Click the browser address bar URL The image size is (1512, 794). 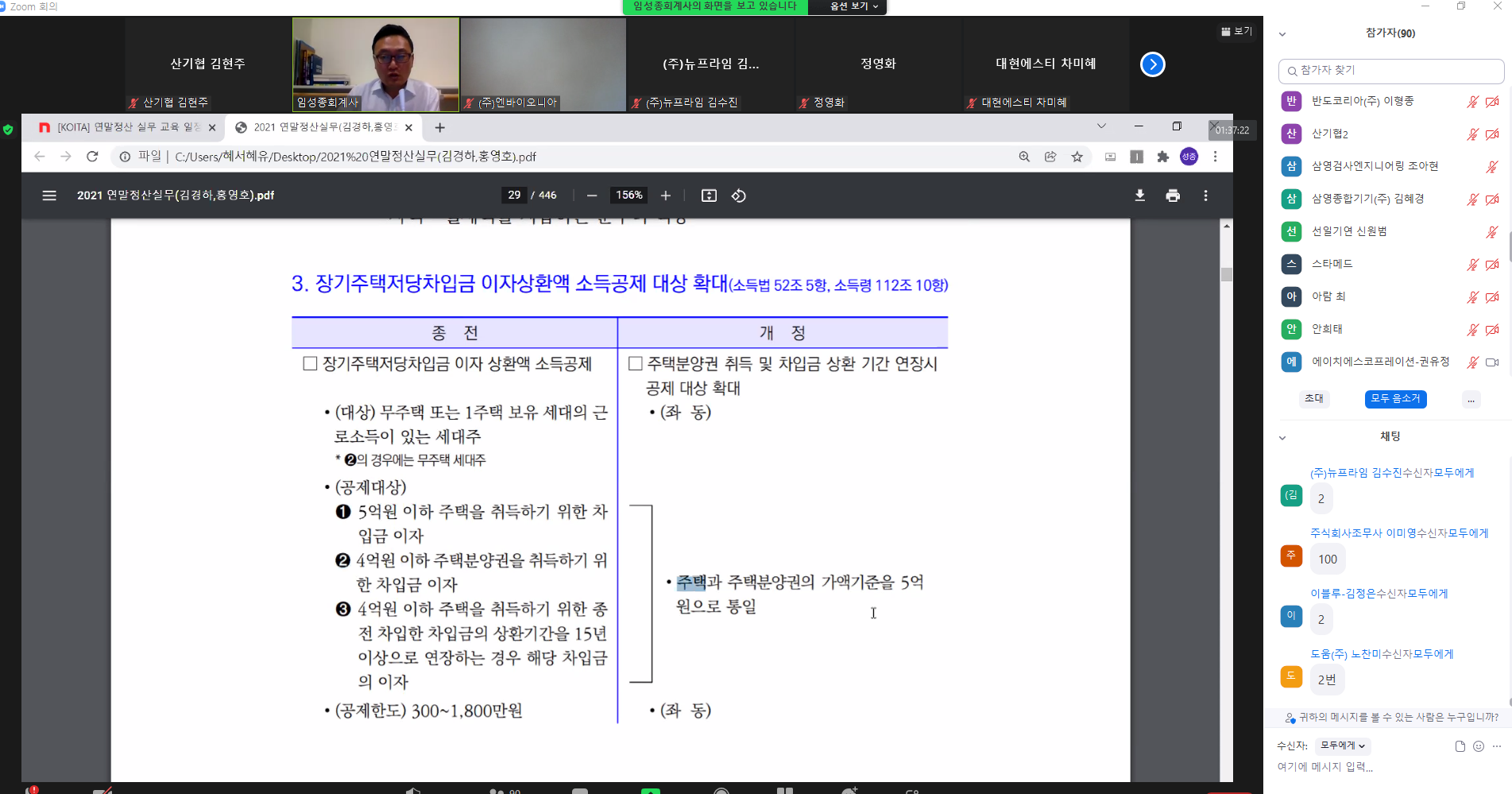pyautogui.click(x=355, y=157)
